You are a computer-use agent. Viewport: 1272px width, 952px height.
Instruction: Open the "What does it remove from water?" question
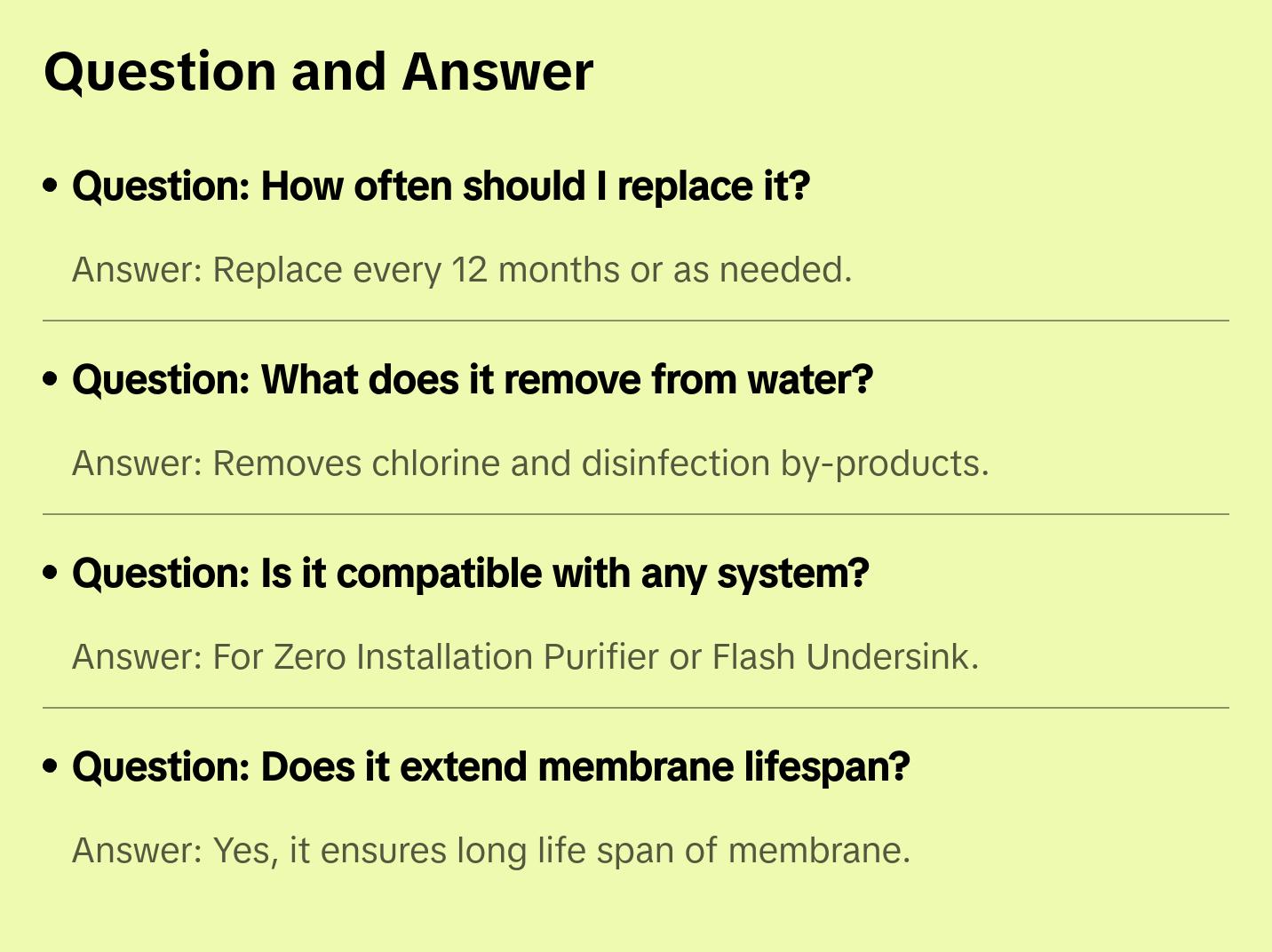click(473, 380)
